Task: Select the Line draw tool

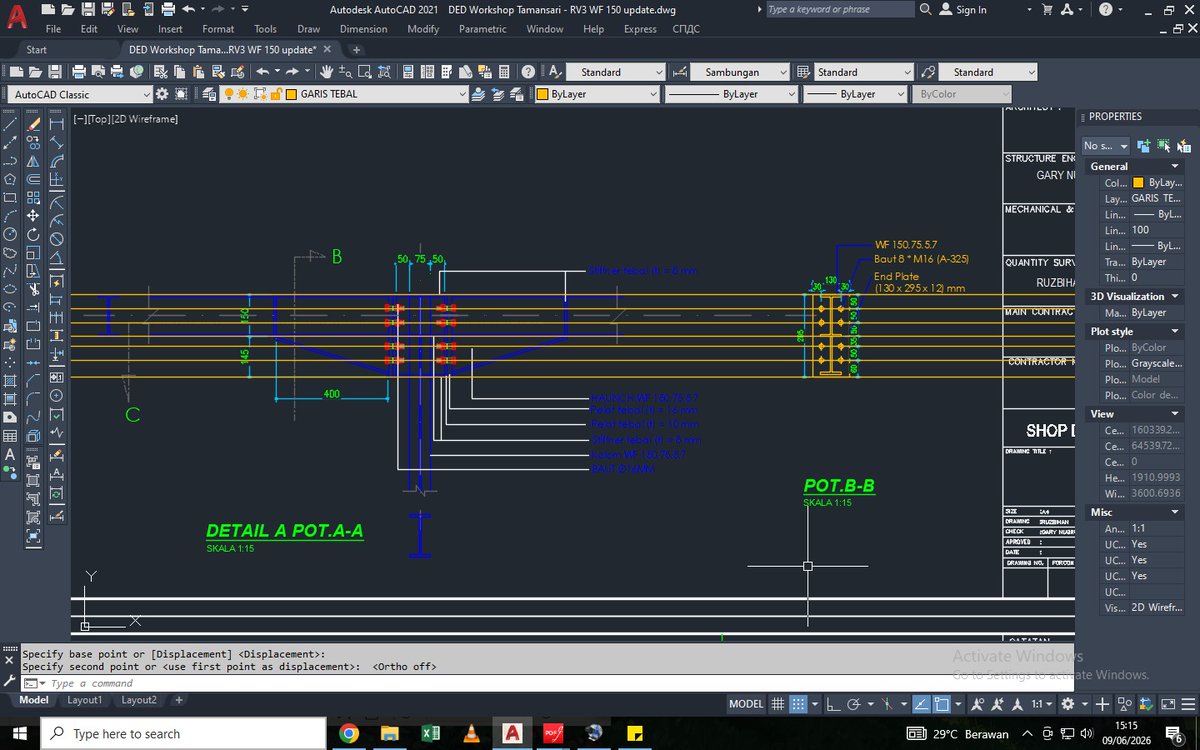Action: coord(10,124)
